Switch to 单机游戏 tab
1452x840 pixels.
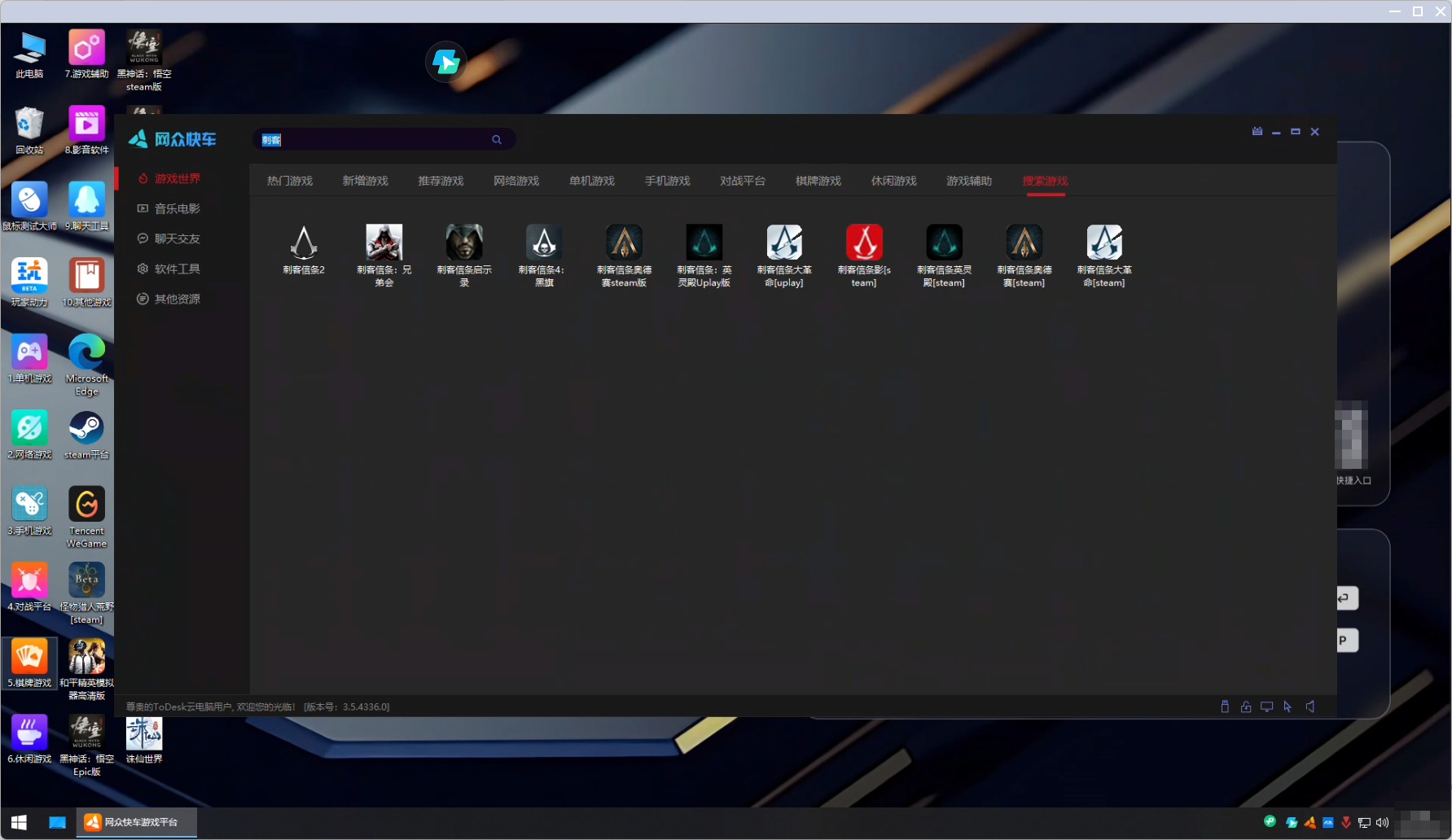592,181
